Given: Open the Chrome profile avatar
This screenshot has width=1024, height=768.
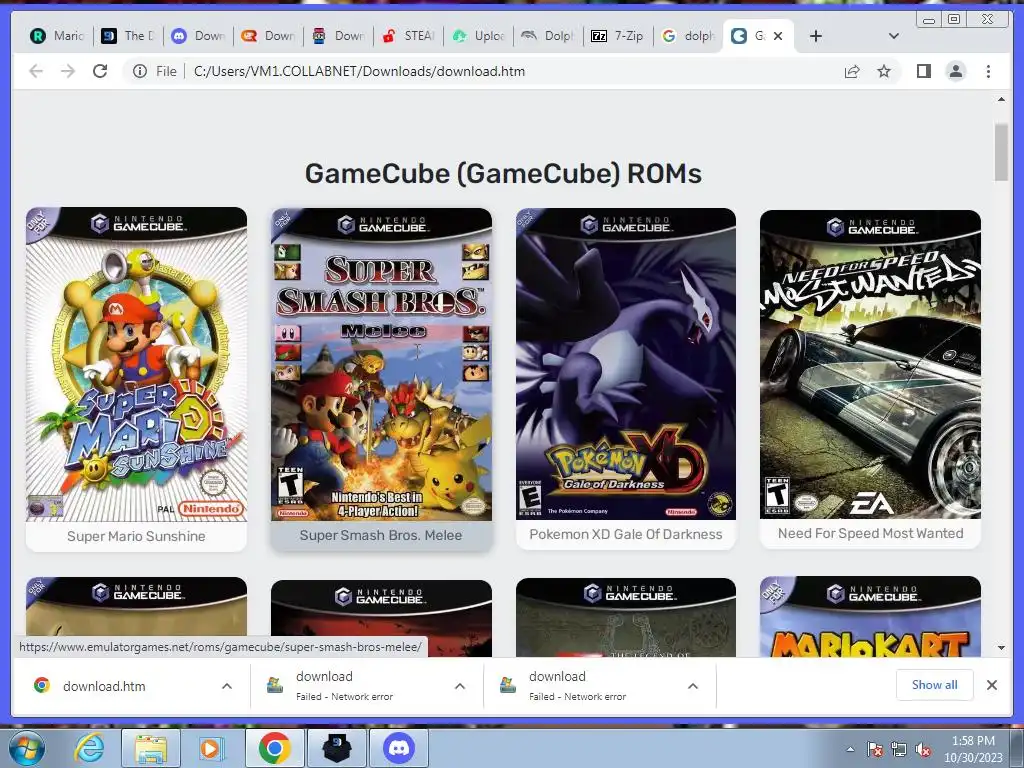Looking at the screenshot, I should [955, 71].
